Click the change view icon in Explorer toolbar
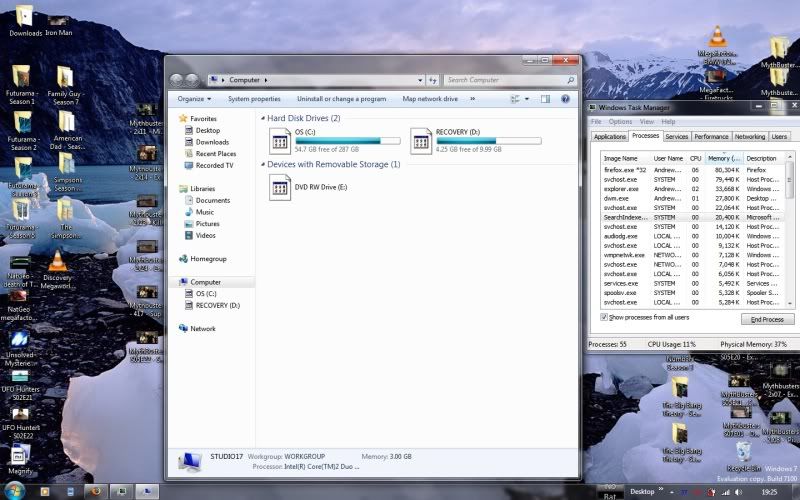The width and height of the screenshot is (800, 500). pos(515,99)
